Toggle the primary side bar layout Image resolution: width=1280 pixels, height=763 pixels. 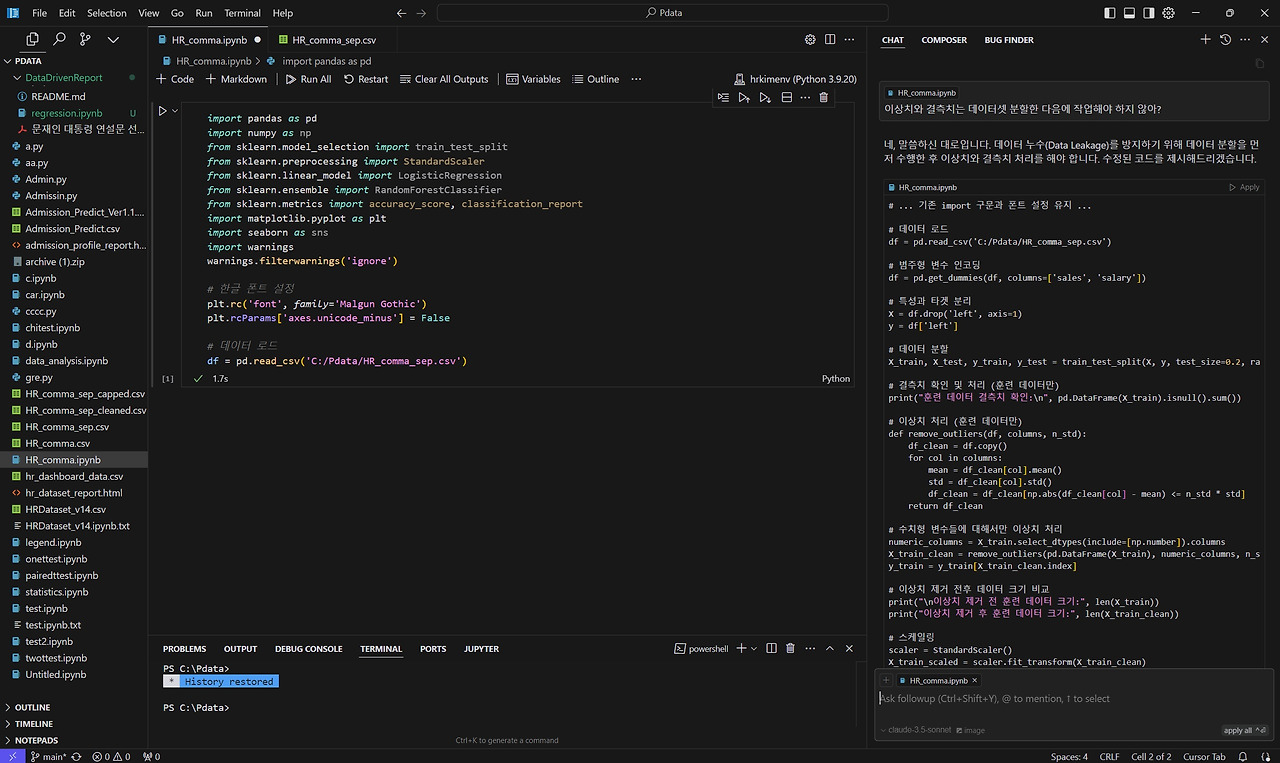point(1110,13)
